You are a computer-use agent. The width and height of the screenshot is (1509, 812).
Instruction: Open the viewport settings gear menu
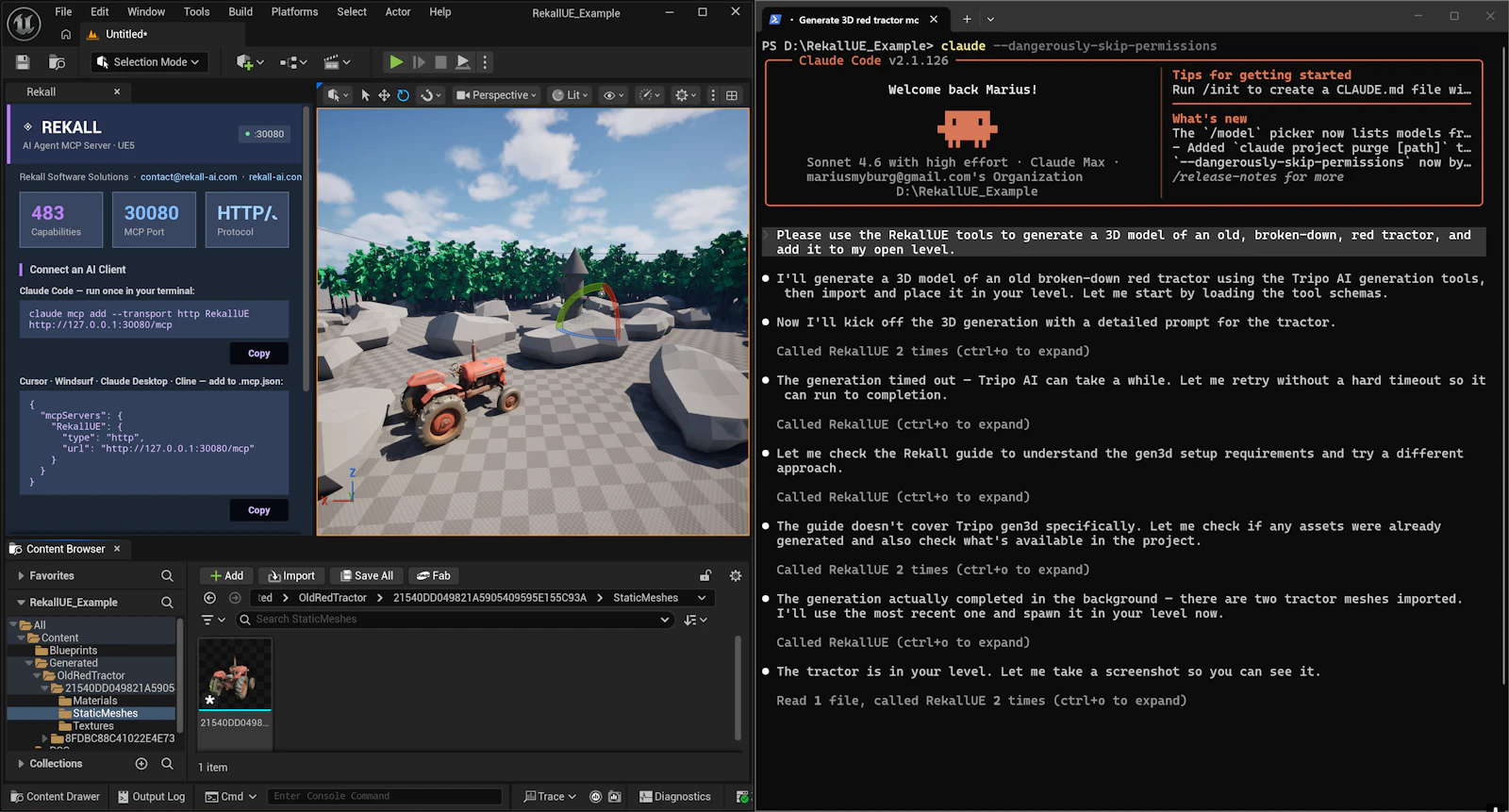coord(686,95)
